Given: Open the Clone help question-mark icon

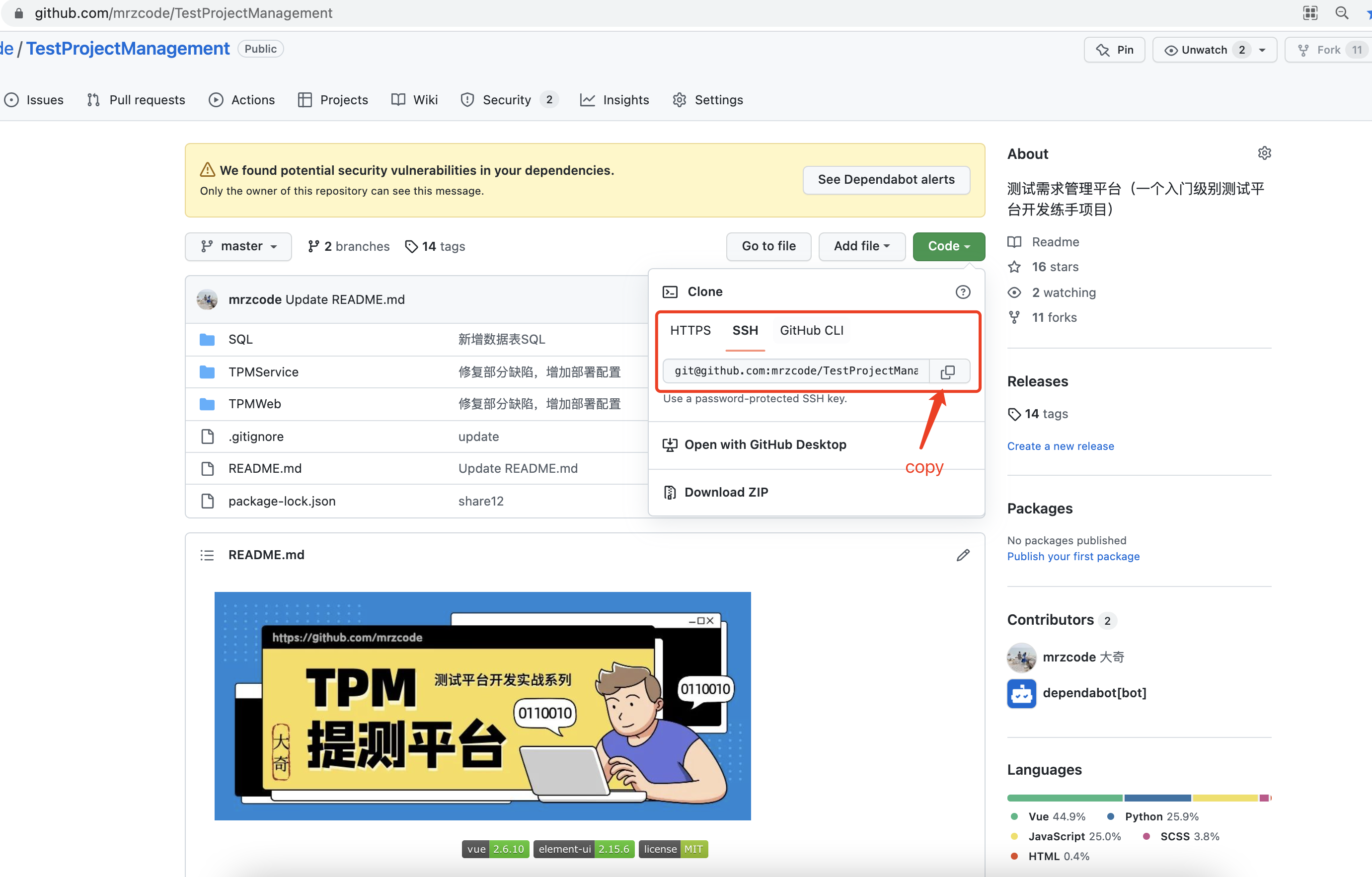Looking at the screenshot, I should click(x=962, y=292).
